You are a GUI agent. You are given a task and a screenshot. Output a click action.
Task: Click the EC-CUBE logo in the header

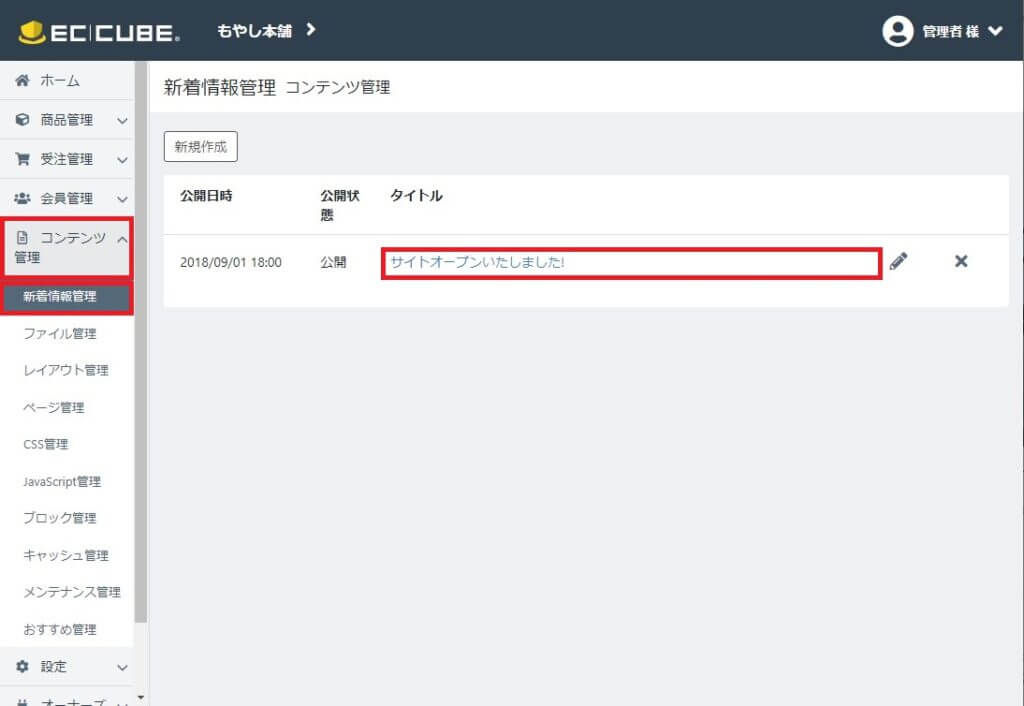[x=99, y=31]
